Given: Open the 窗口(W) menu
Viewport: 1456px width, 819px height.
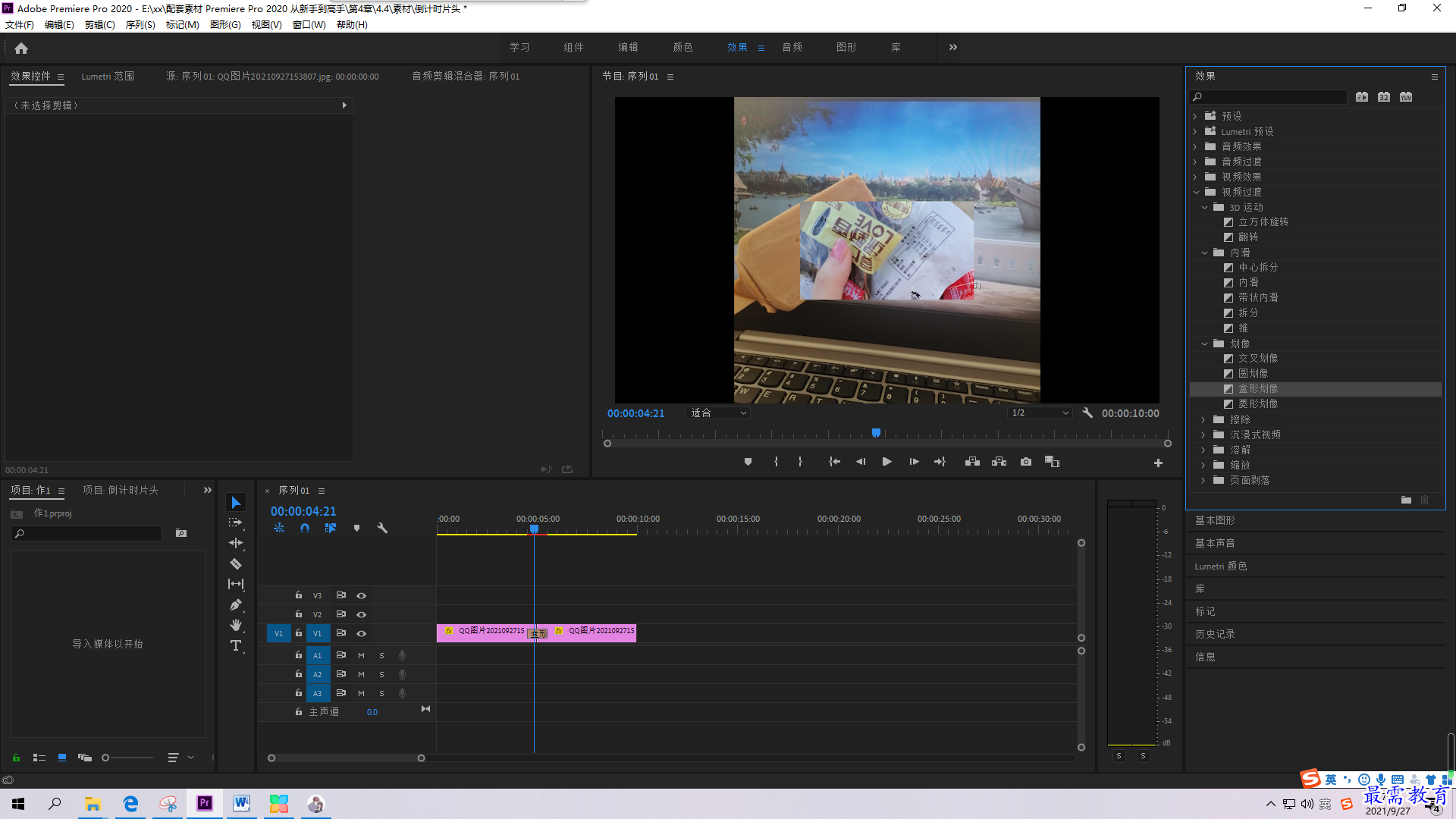Looking at the screenshot, I should click(309, 25).
